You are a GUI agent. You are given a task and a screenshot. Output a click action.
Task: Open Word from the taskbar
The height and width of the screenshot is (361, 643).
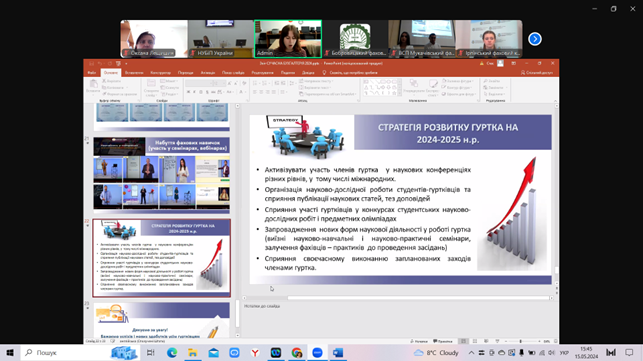tap(338, 352)
